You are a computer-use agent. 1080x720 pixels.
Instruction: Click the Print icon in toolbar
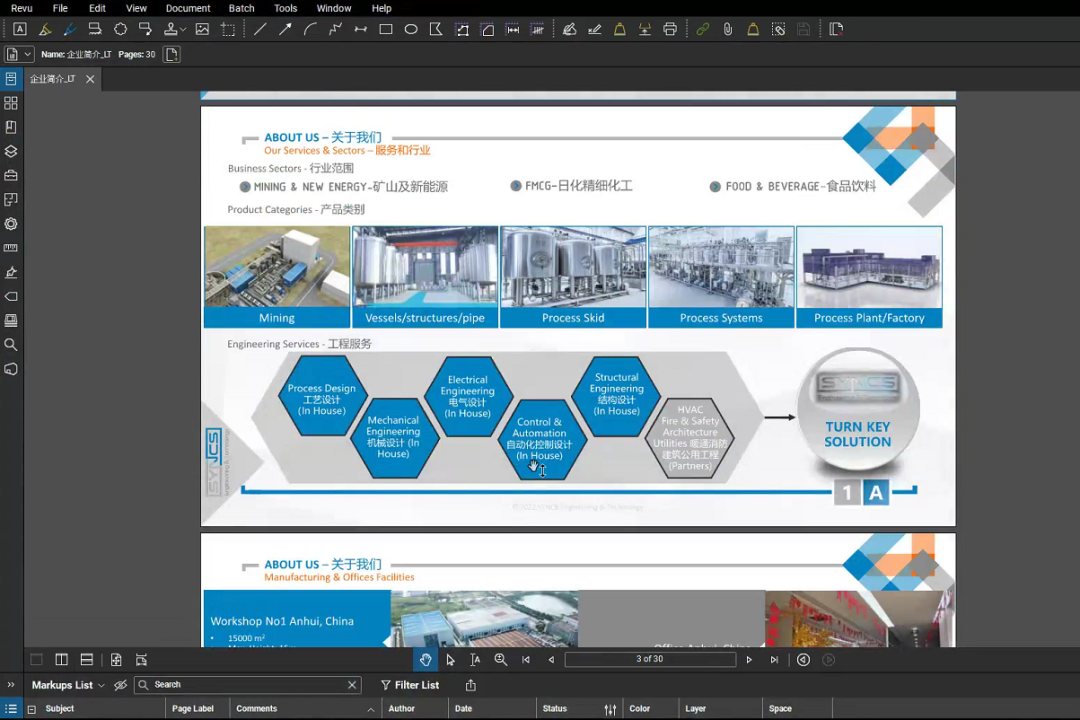(x=670, y=30)
